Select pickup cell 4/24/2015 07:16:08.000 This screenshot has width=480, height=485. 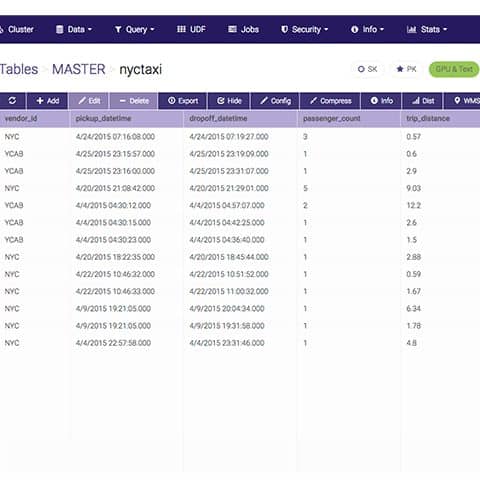pos(115,137)
